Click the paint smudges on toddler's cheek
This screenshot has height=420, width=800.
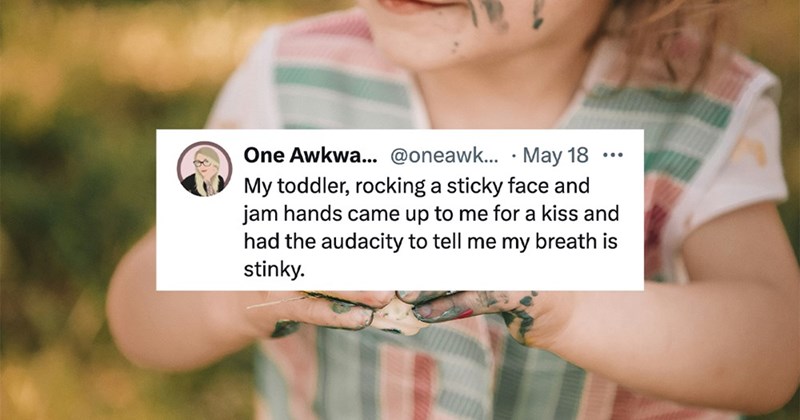coord(503,15)
